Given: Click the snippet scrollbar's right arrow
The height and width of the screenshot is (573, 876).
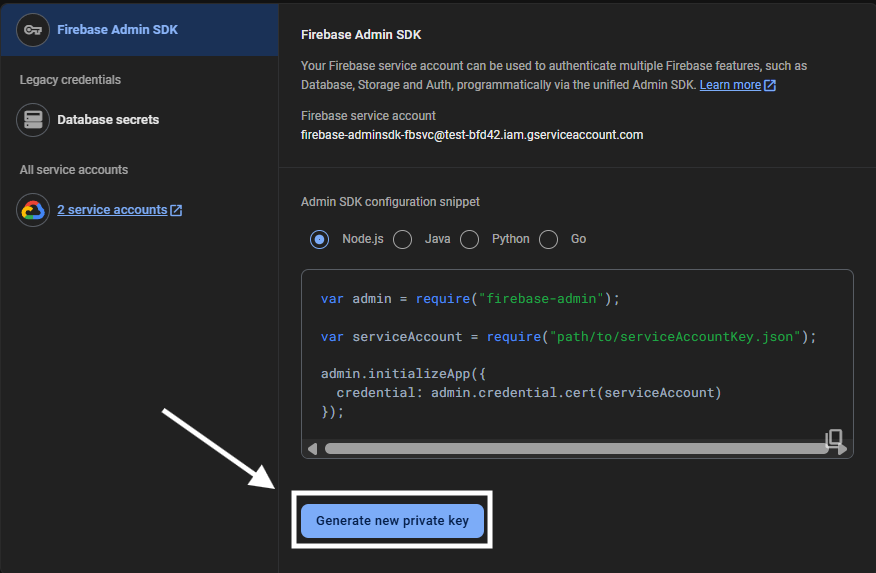Looking at the screenshot, I should 845,449.
